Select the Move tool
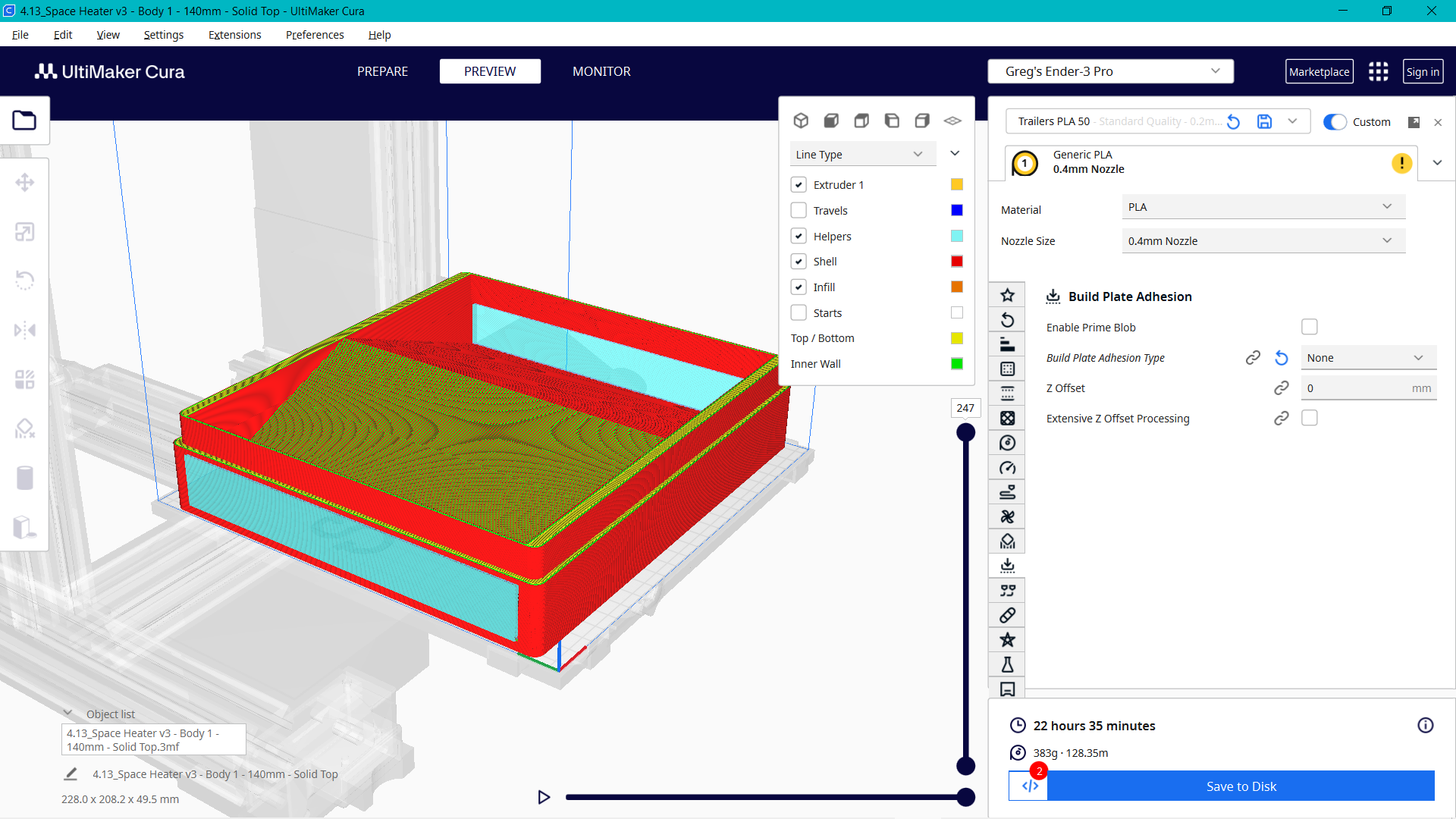This screenshot has height=819, width=1456. [x=24, y=182]
